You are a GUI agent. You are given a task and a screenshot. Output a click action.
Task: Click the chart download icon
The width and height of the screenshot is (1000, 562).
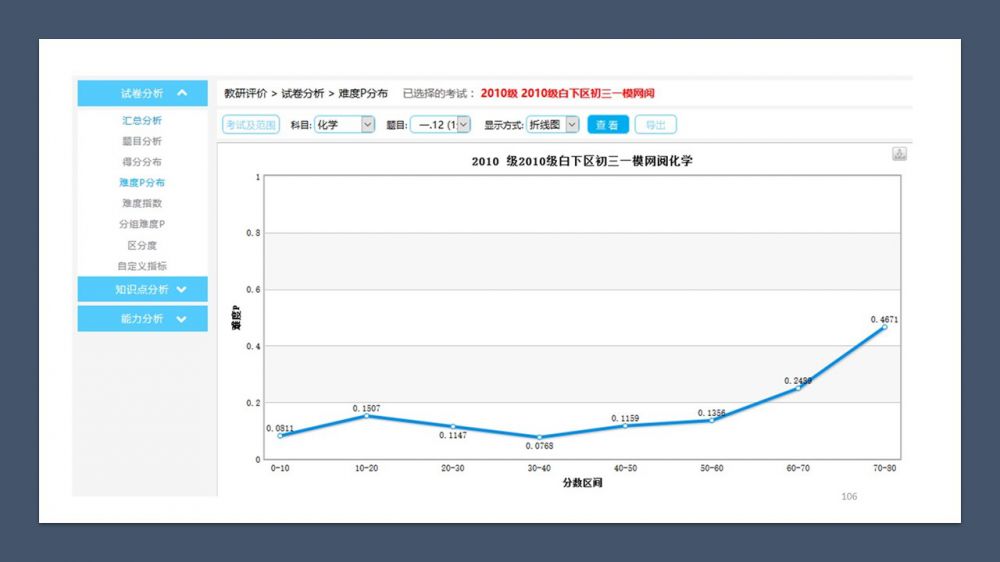pyautogui.click(x=899, y=153)
